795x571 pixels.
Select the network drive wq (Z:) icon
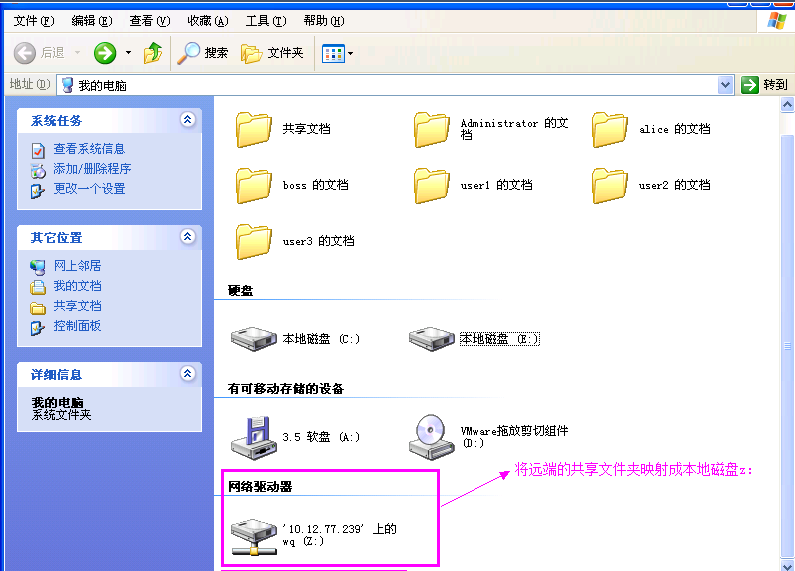254,536
